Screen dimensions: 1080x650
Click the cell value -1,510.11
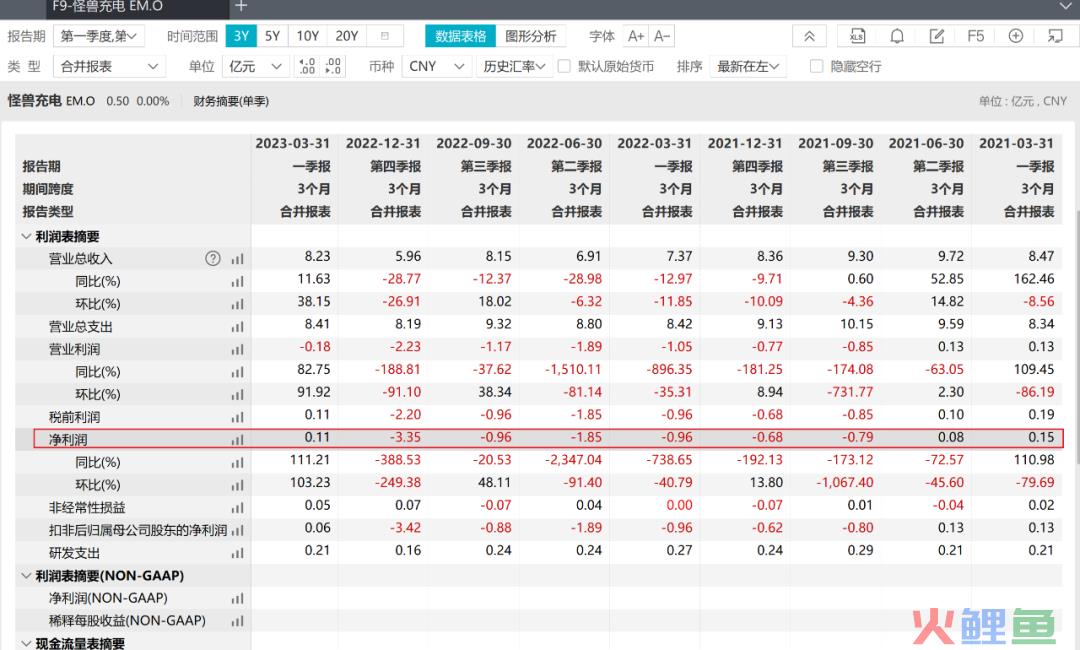[x=573, y=369]
